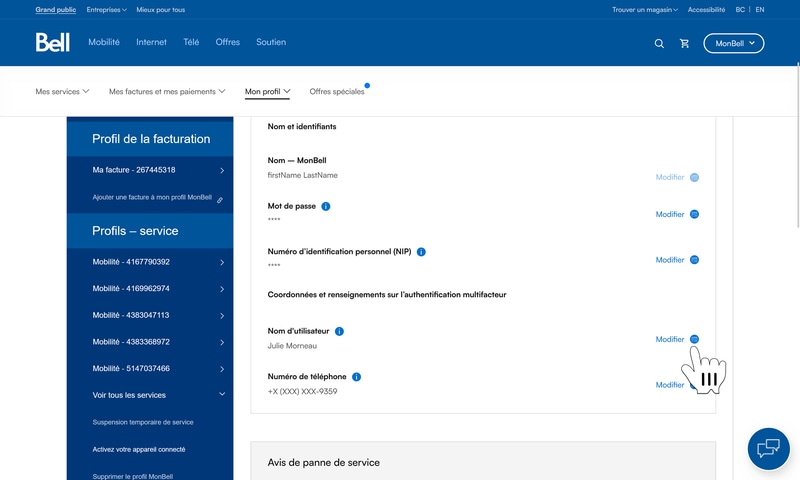This screenshot has height=480, width=800.
Task: Click the info icon beside Mot de passe
Action: (326, 207)
